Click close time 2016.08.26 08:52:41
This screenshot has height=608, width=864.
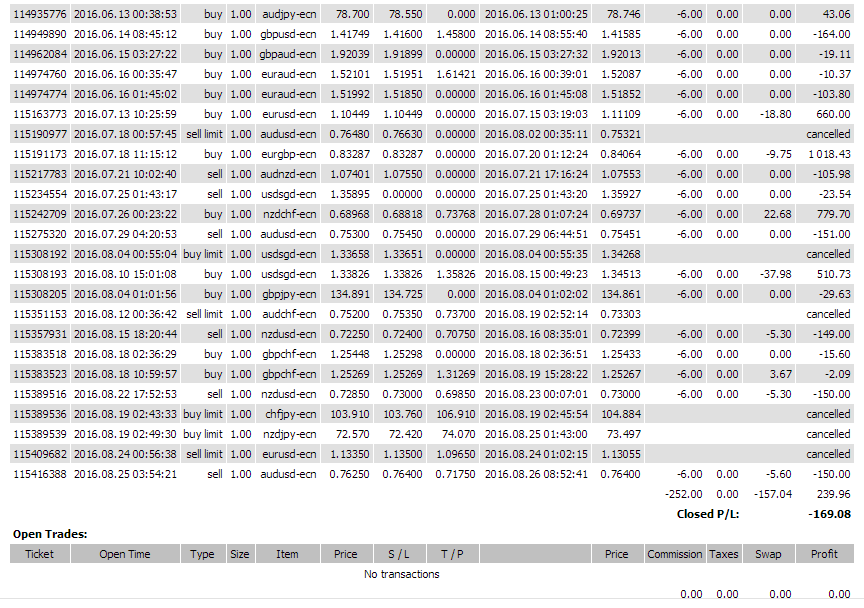[x=536, y=475]
